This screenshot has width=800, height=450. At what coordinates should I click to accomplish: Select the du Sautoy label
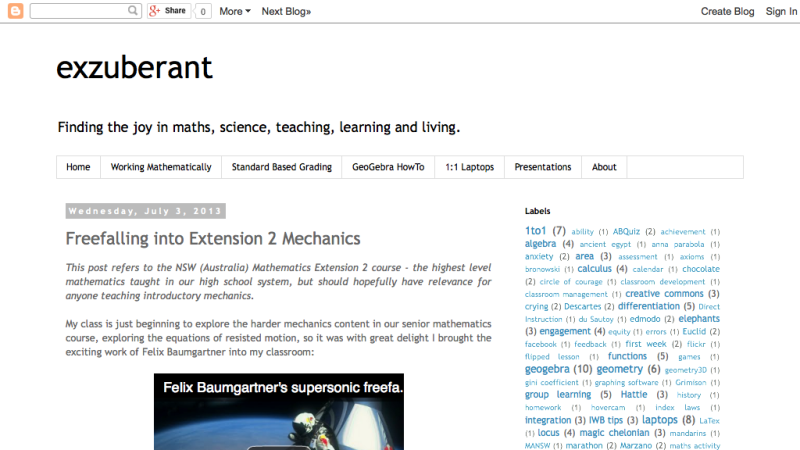coord(595,319)
